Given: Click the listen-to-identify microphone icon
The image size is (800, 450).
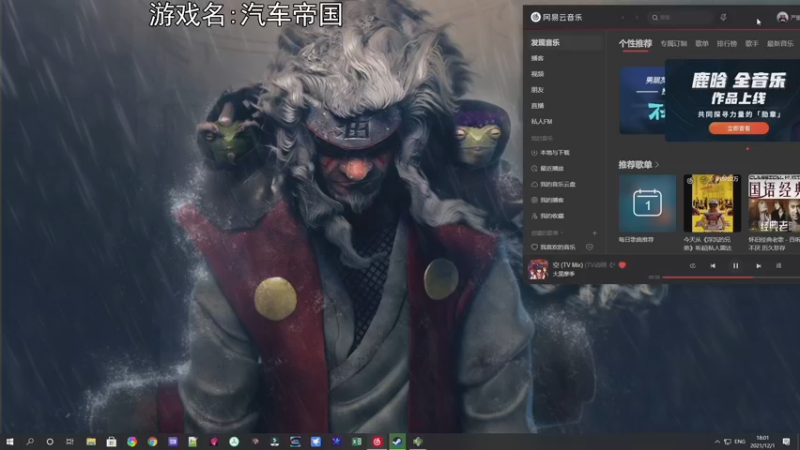Looking at the screenshot, I should pyautogui.click(x=723, y=18).
